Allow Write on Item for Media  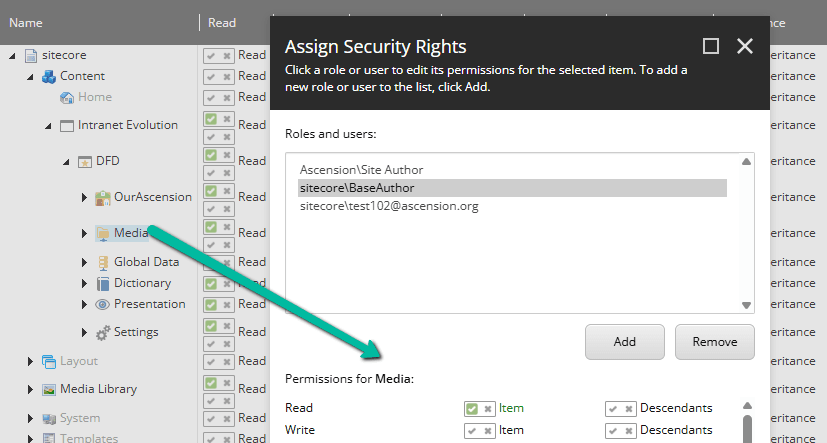472,431
